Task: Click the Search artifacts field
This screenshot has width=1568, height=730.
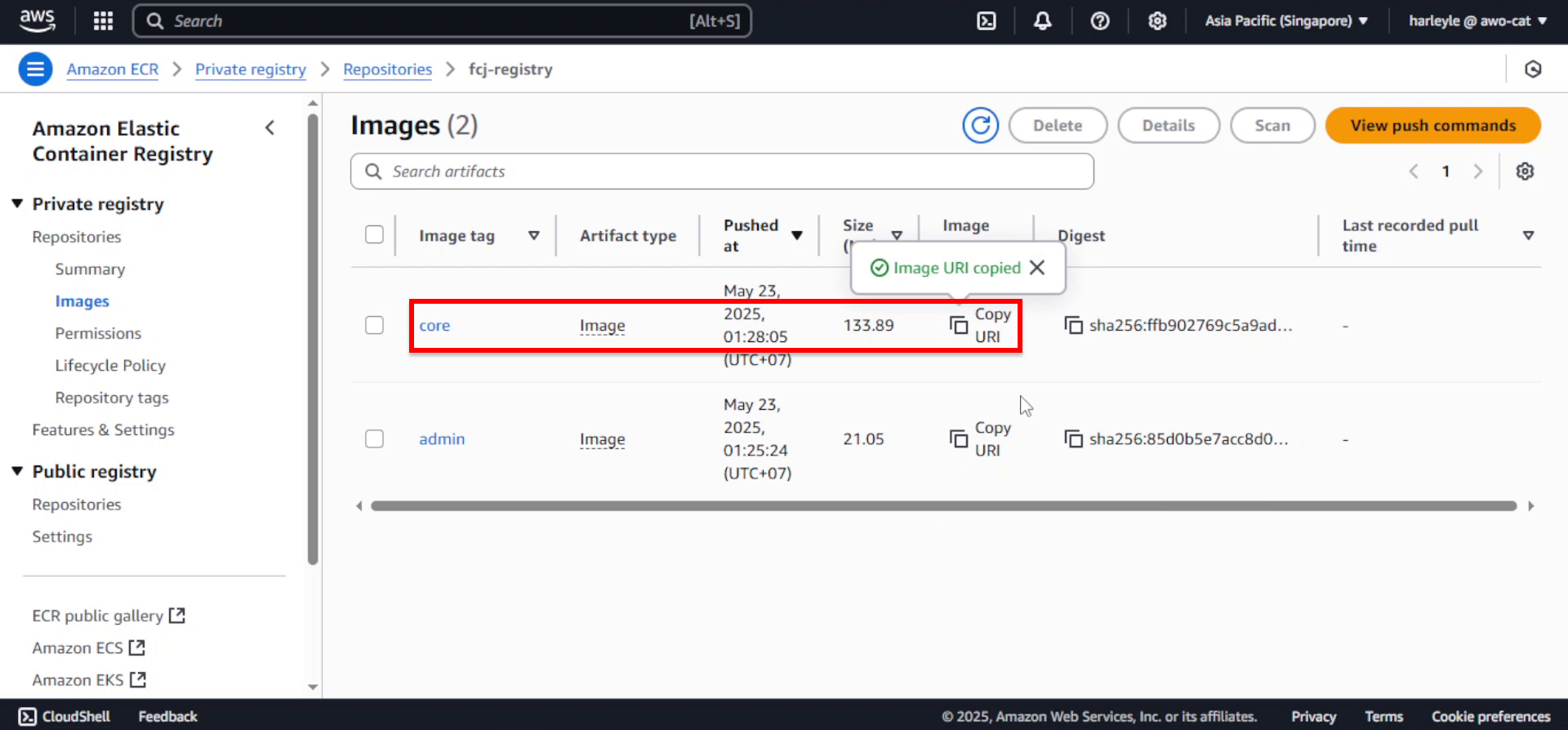Action: [x=722, y=171]
